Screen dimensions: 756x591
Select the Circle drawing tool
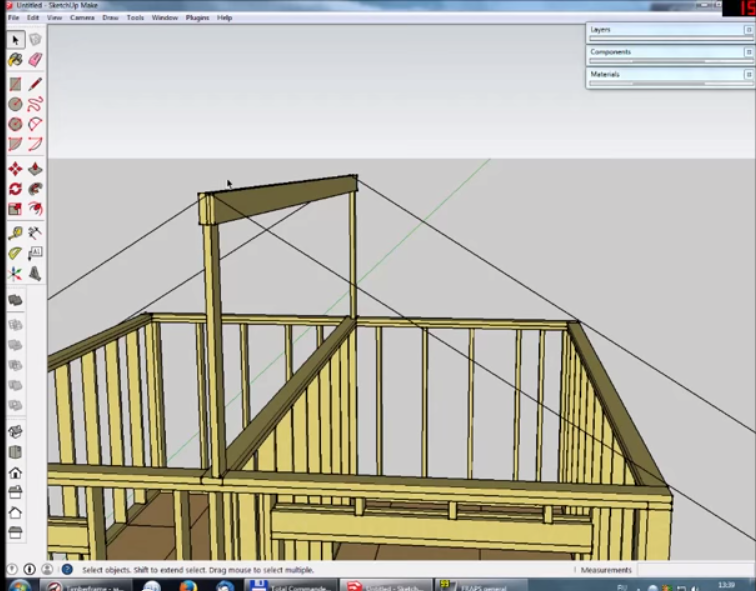tap(15, 104)
